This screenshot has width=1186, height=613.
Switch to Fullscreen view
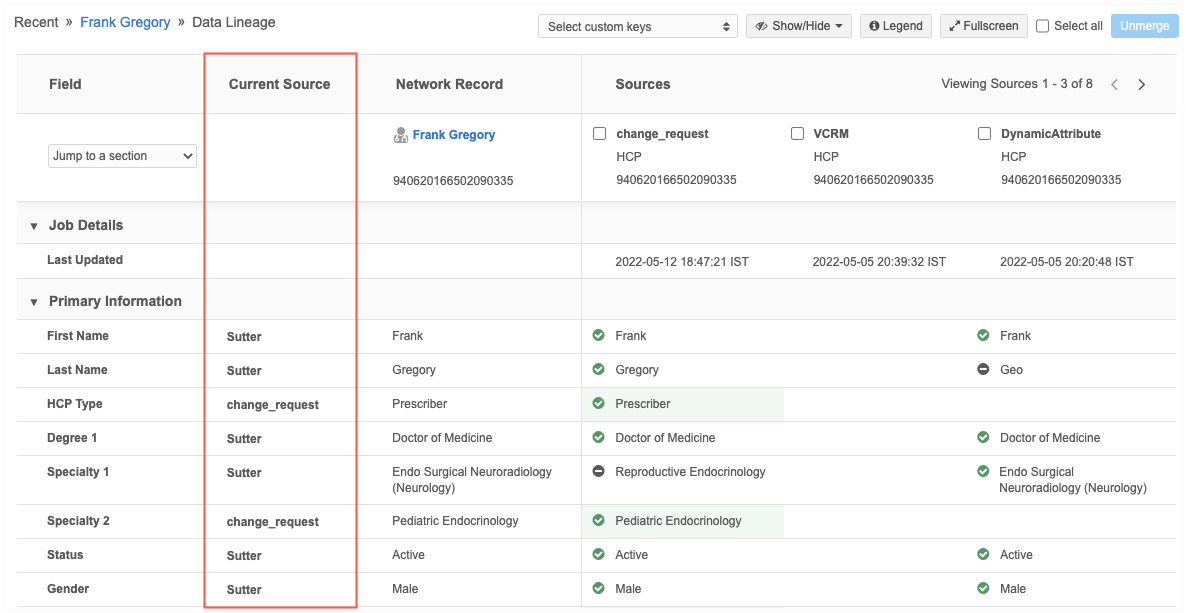click(x=984, y=26)
